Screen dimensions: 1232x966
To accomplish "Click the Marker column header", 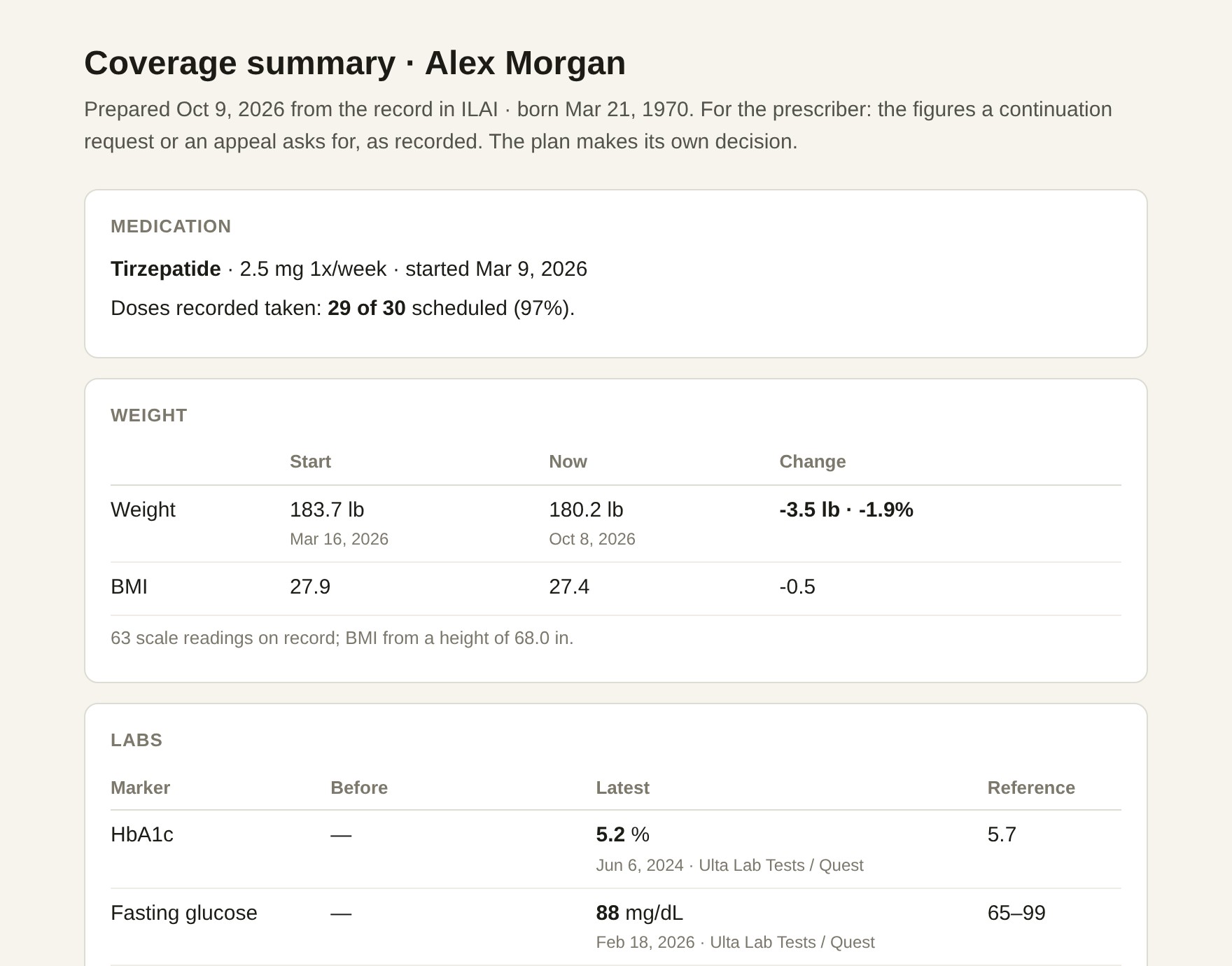I will pyautogui.click(x=140, y=787).
